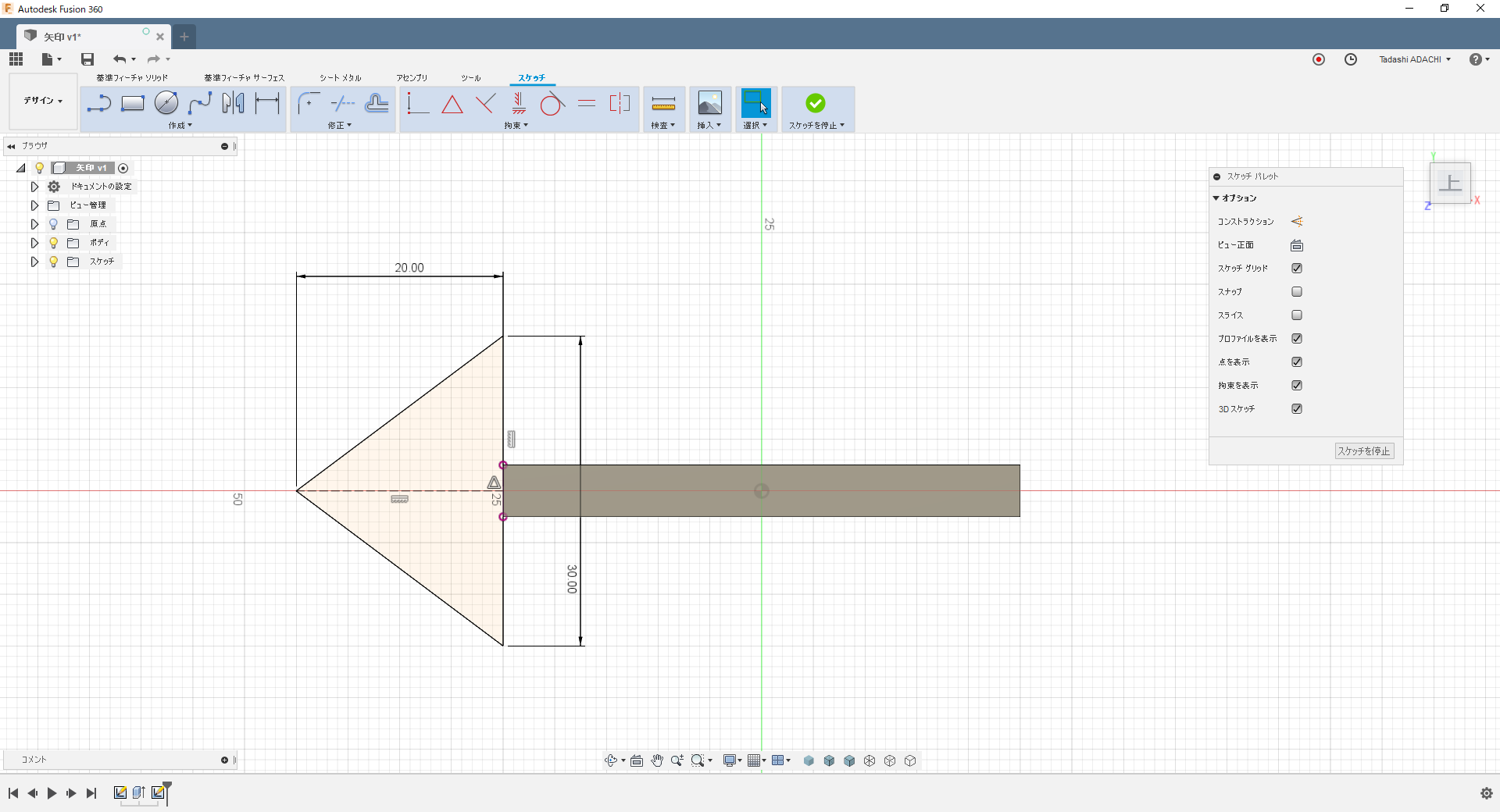
Task: Click the red record icon in header
Action: tap(1319, 59)
